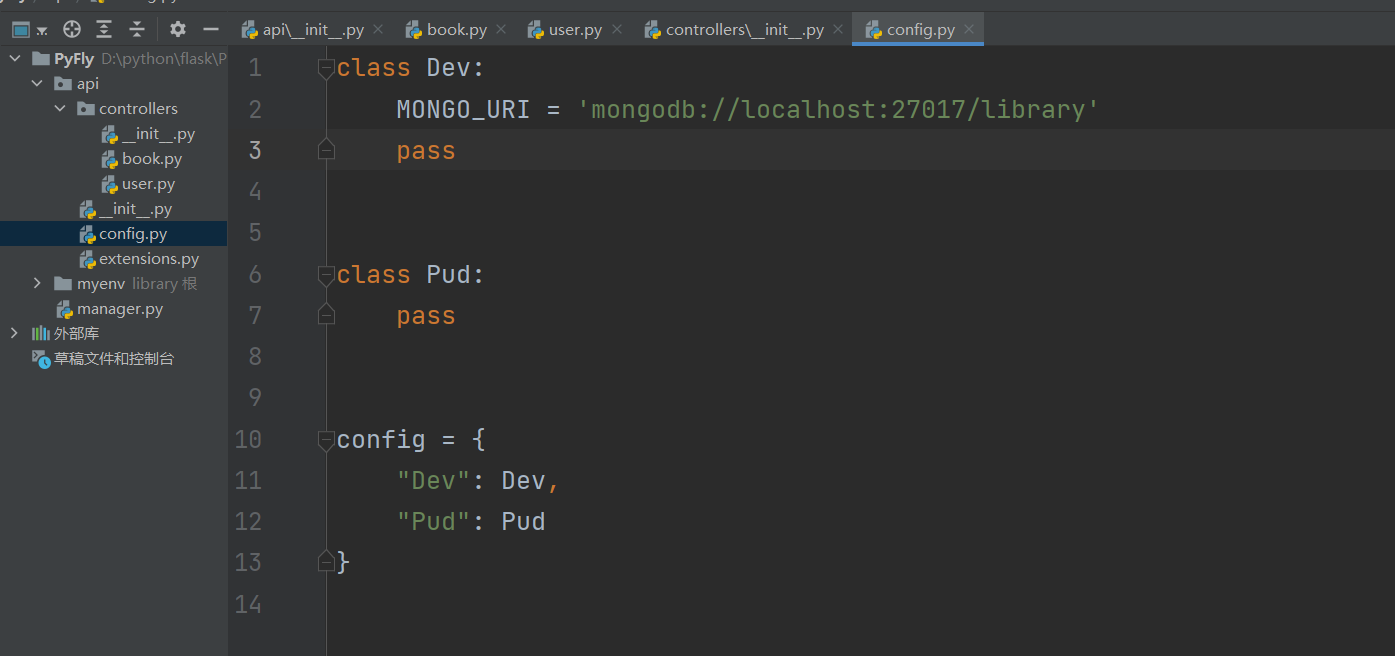Open __init__.py under controllers
Screen dimensions: 1395x656
click(158, 134)
